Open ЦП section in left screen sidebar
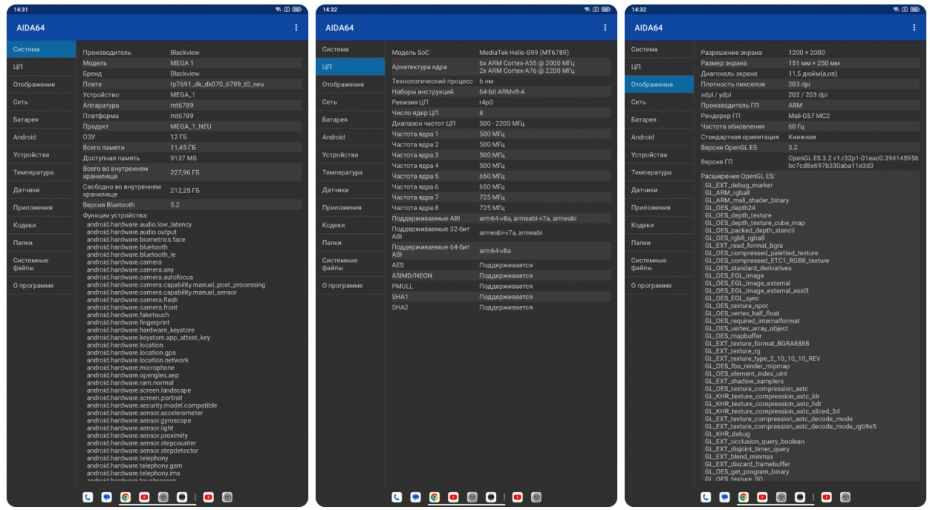Image resolution: width=930 pixels, height=510 pixels. click(x=42, y=67)
